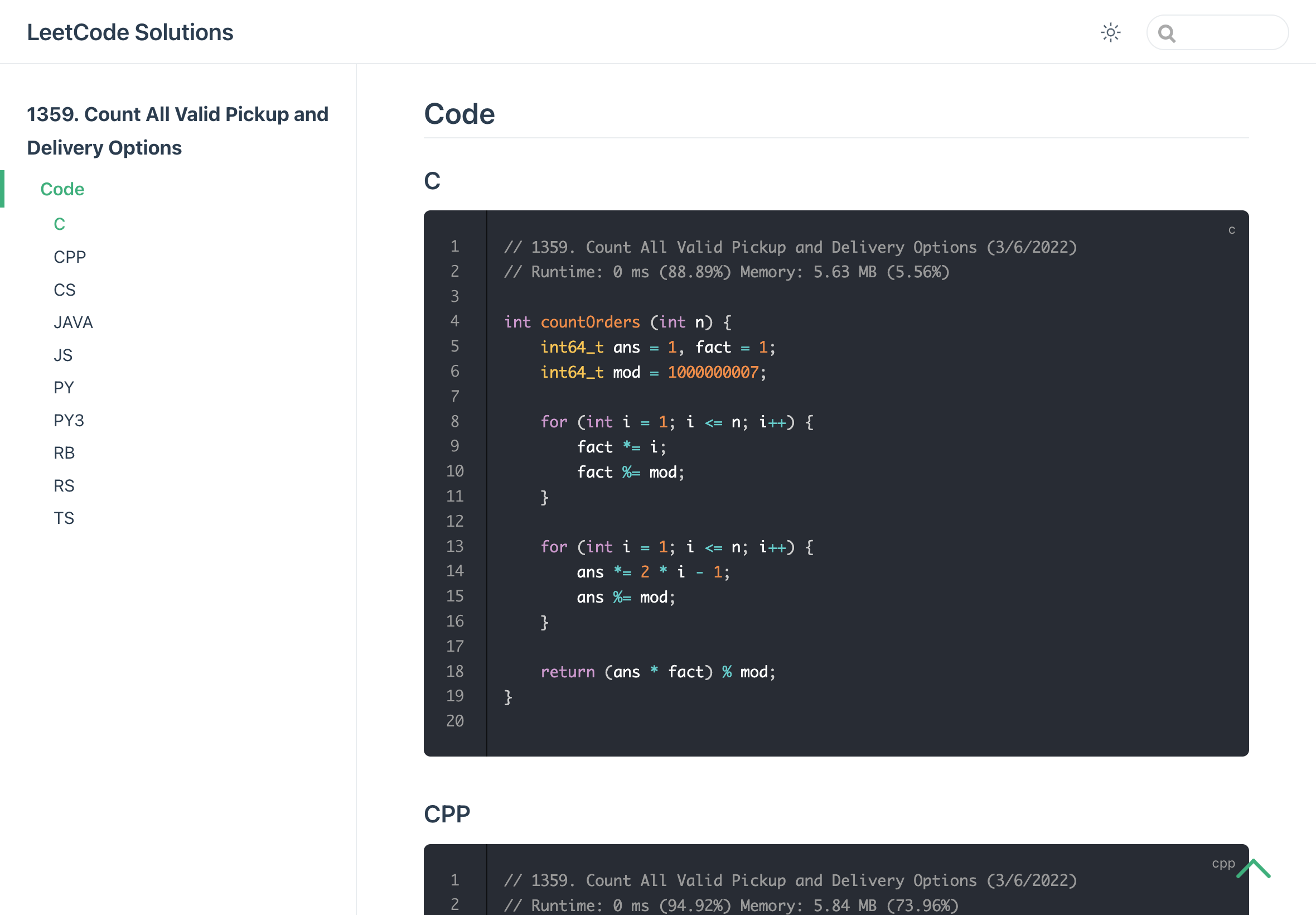
Task: Go to the CS section link
Action: [64, 290]
